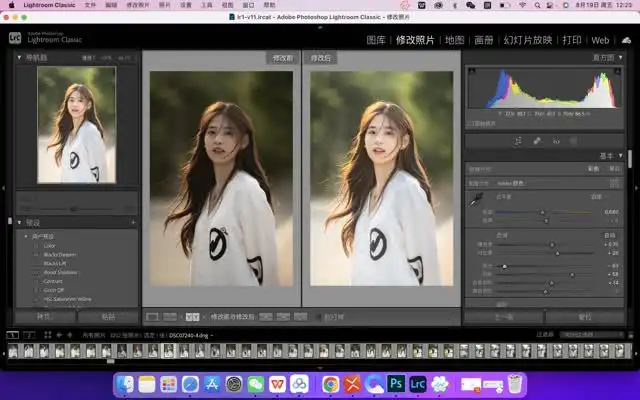Viewport: 640px width, 400px height.
Task: Collapse the 用户预设 preset folder
Action: [x=25, y=235]
